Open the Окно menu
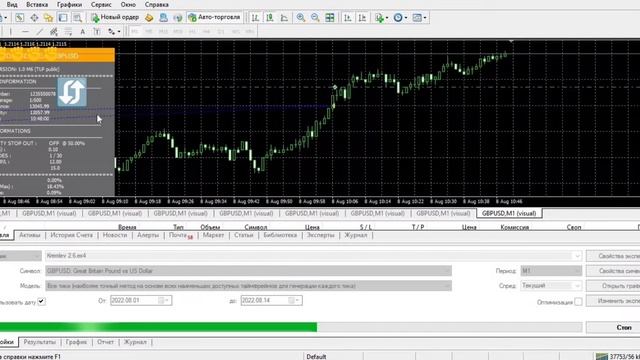The width and height of the screenshot is (640, 360). [x=128, y=4]
